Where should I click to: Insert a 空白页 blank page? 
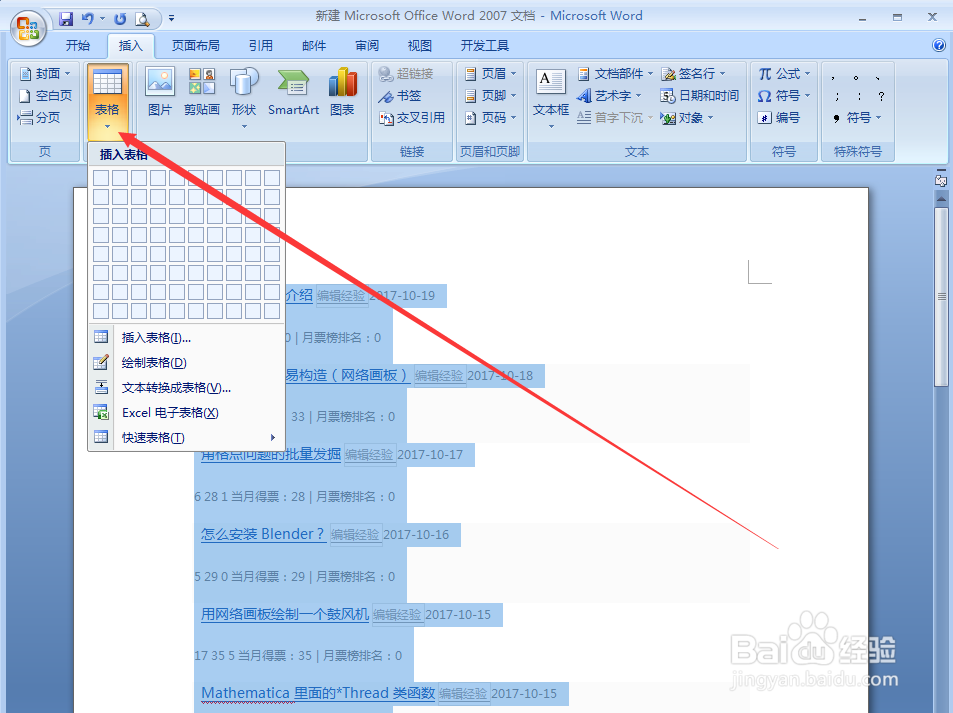[45, 95]
